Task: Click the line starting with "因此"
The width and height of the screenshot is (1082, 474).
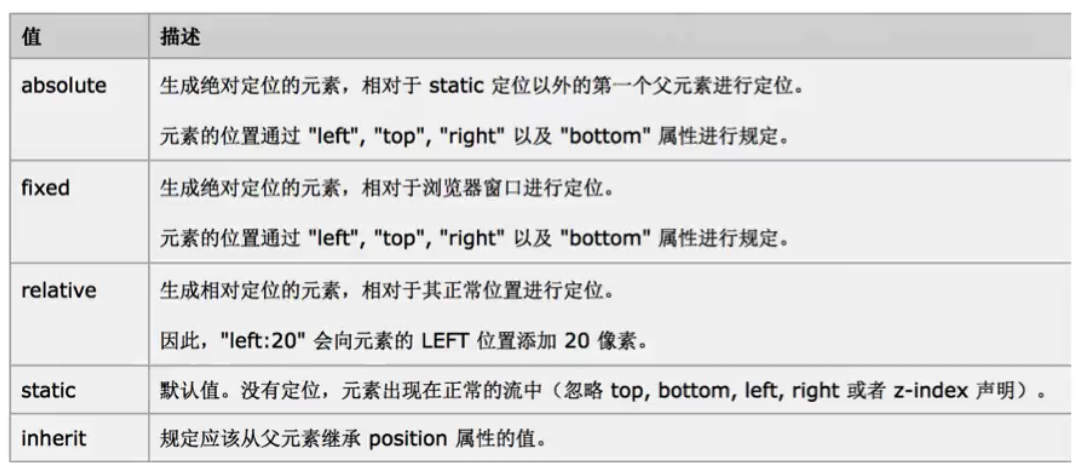Action: click(404, 341)
